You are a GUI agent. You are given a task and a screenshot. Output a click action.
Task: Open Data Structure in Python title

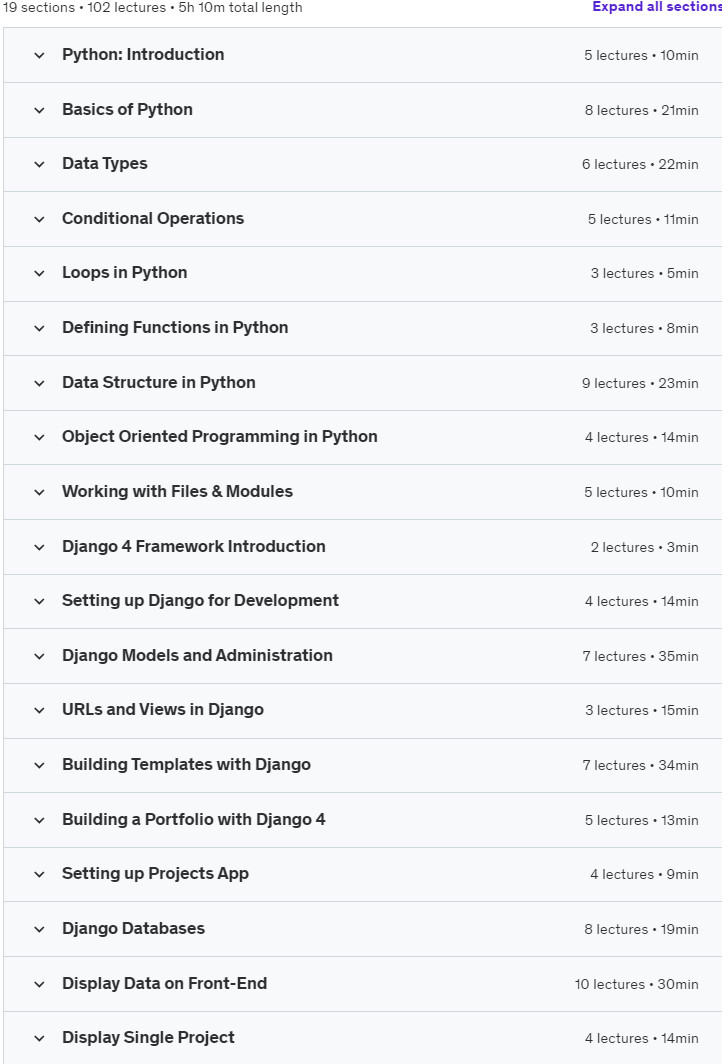(x=159, y=383)
